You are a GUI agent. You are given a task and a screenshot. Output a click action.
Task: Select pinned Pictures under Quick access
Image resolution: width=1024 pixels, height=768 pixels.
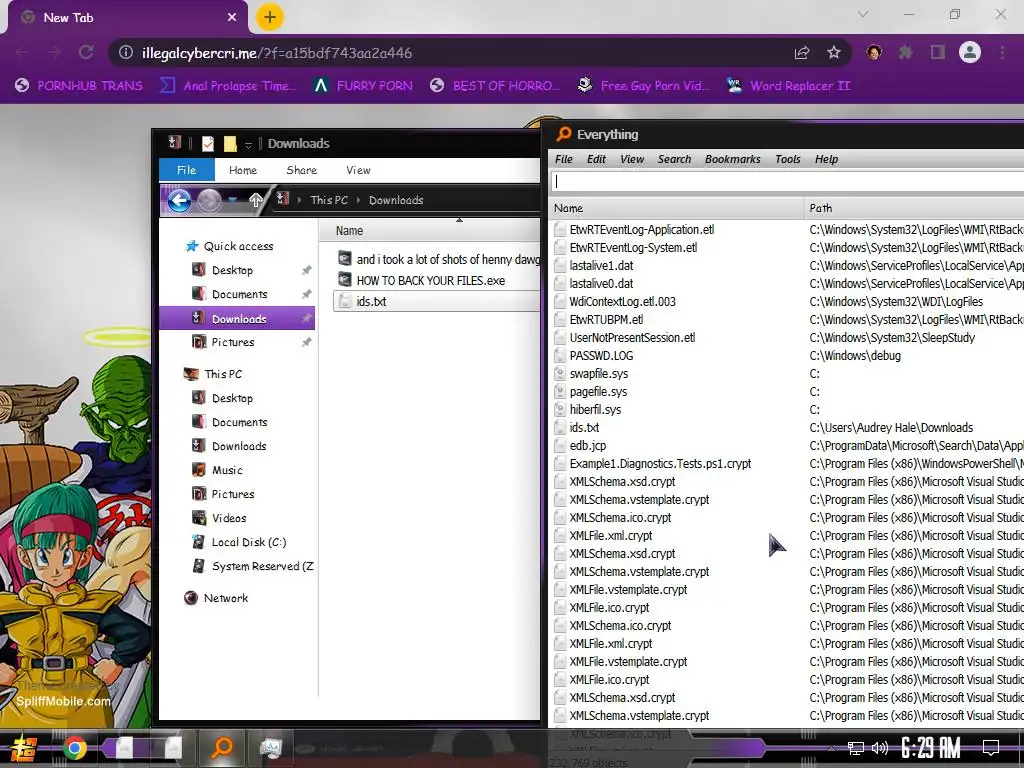click(232, 342)
